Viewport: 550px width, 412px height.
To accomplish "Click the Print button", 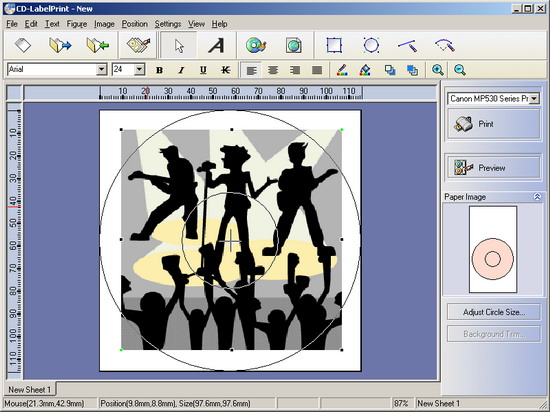I will (494, 124).
